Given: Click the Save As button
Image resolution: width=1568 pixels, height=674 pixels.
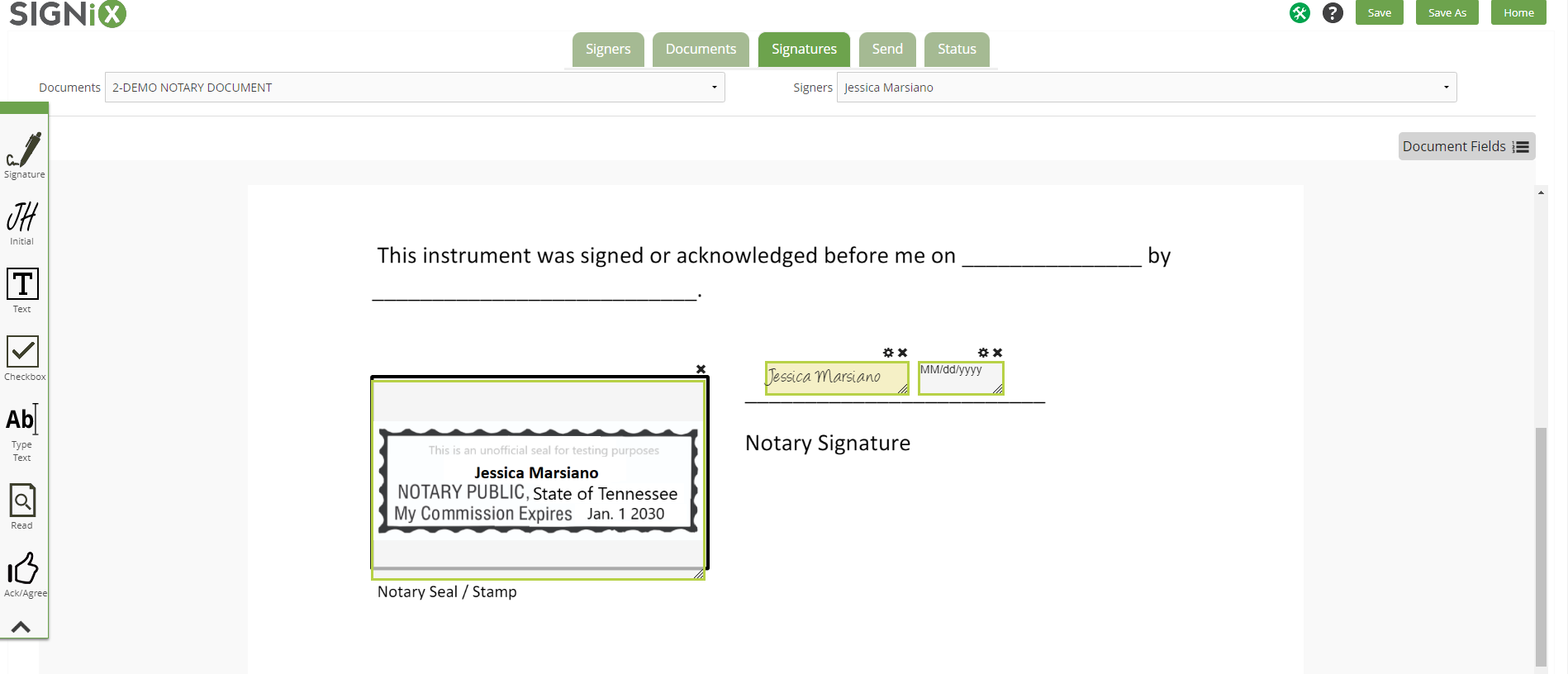Looking at the screenshot, I should pos(1447,12).
